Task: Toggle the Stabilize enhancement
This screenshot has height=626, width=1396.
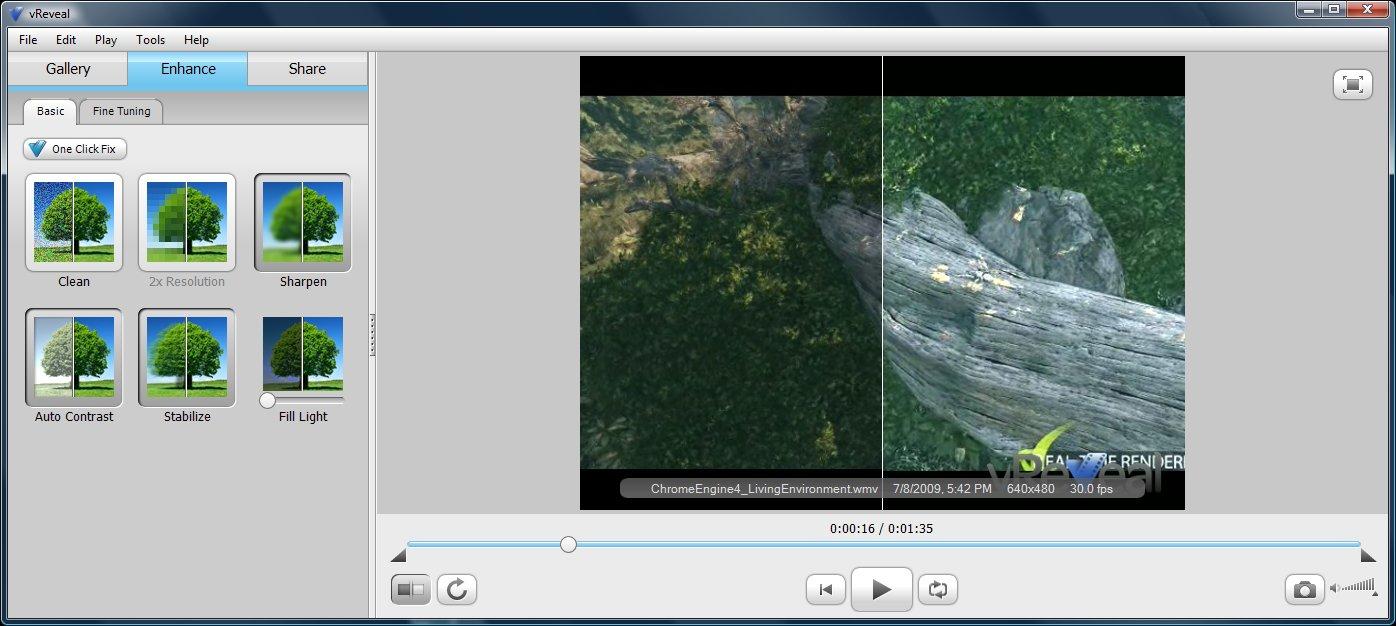Action: click(x=187, y=357)
